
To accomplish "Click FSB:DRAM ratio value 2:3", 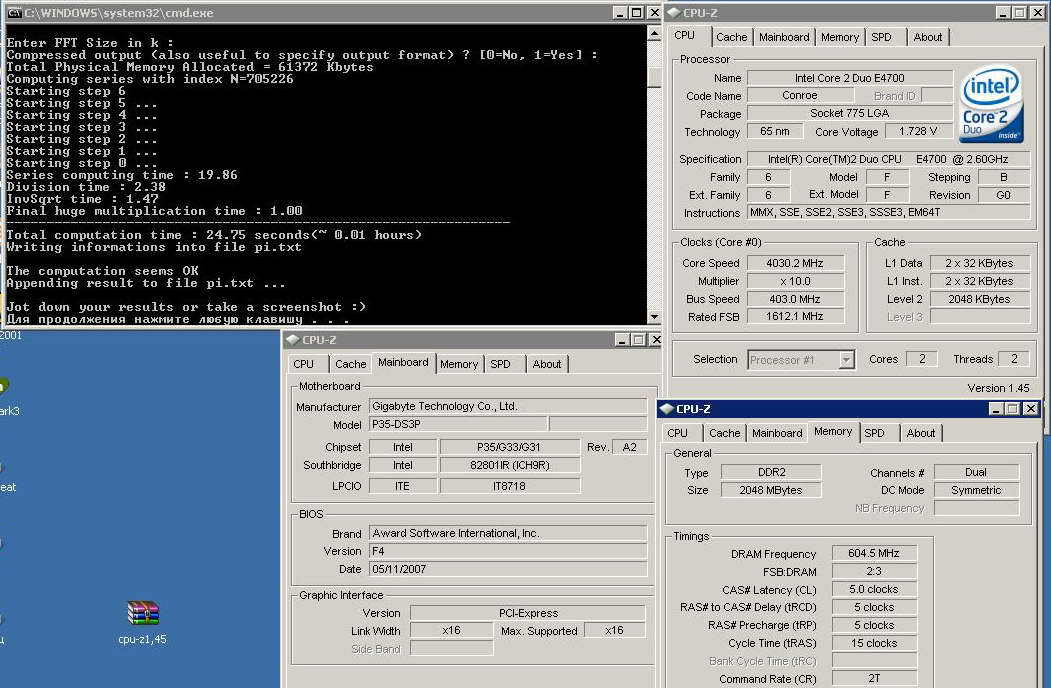I will coord(874,571).
